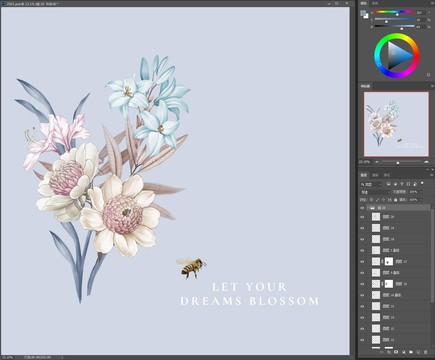Screen dimensions: 435x360
Task: Click the document tab at top left
Action: click(x=31, y=3)
